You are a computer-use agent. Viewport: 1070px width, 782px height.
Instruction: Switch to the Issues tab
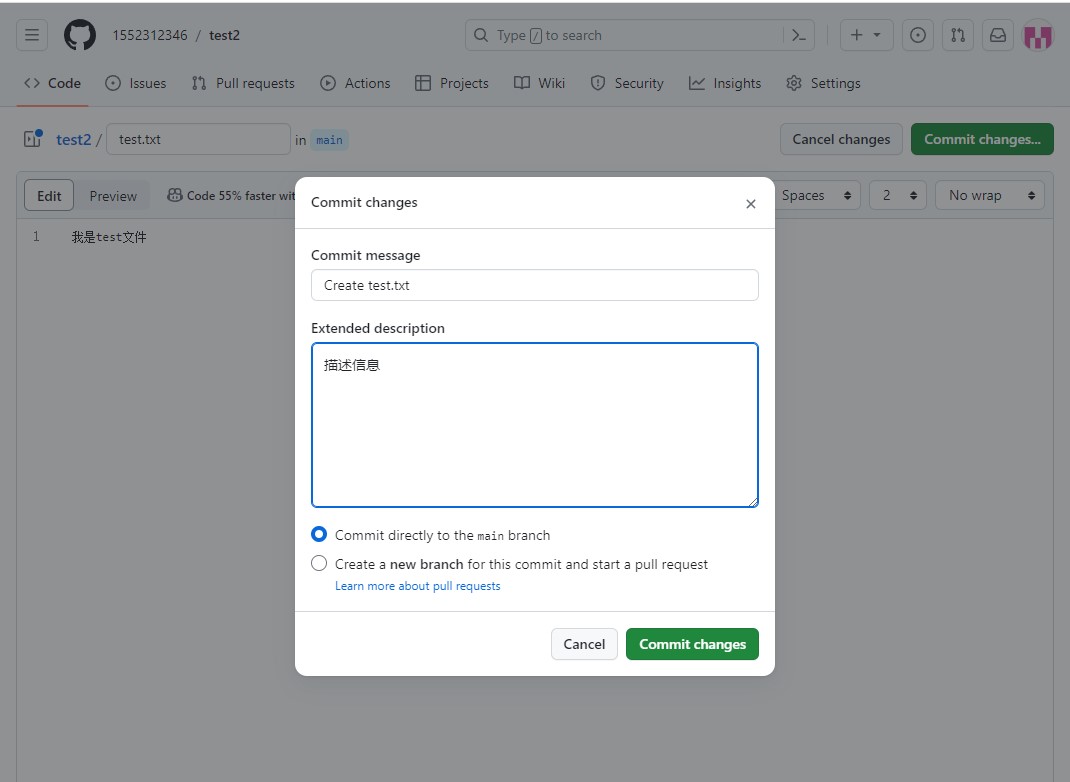(x=136, y=83)
